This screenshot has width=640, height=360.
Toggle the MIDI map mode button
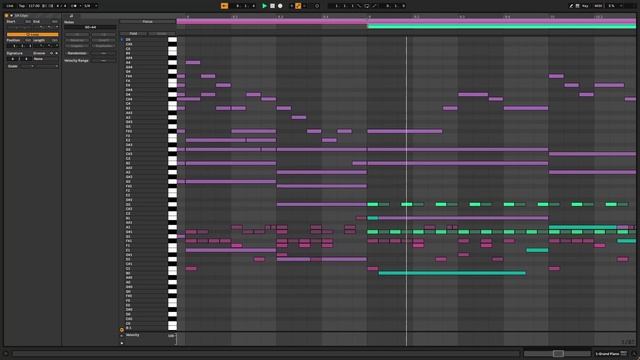pyautogui.click(x=598, y=6)
